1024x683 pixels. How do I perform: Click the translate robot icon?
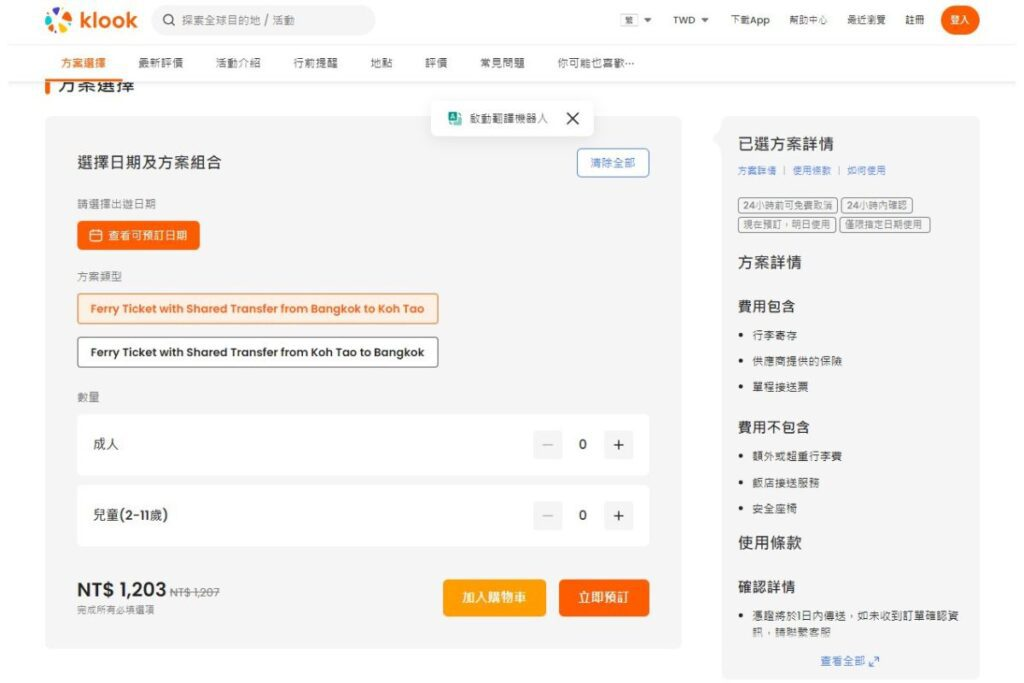pyautogui.click(x=455, y=118)
